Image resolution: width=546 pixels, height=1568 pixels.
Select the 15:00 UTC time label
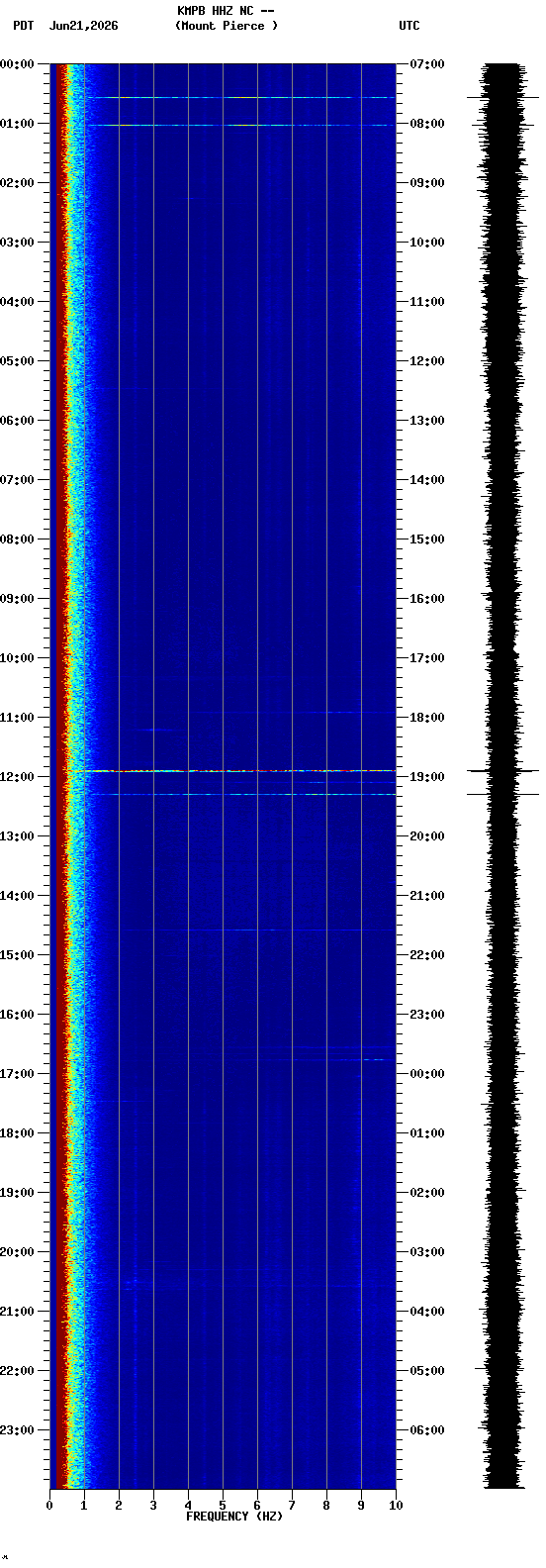[427, 539]
